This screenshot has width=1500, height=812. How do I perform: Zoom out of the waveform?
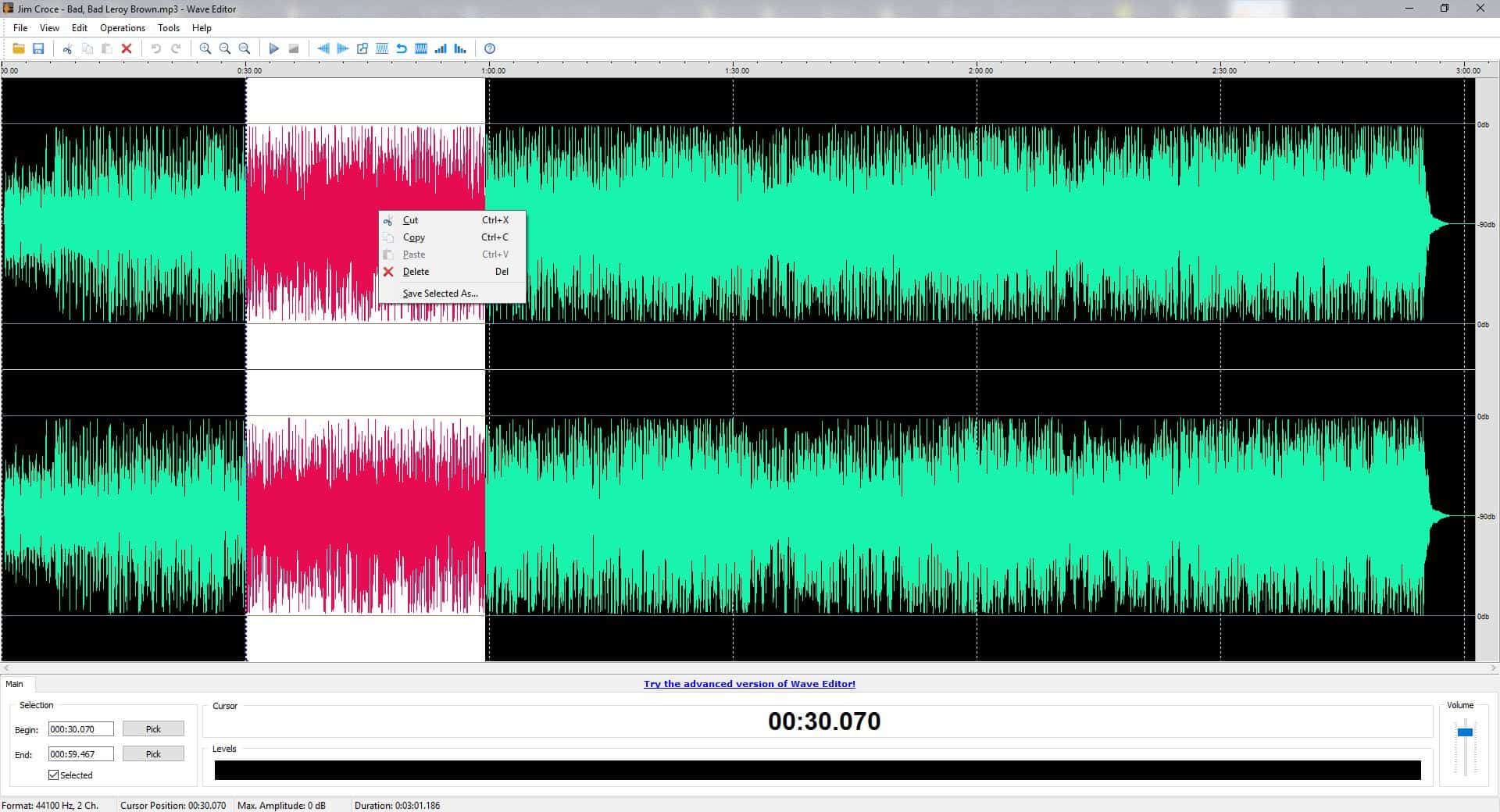[225, 48]
